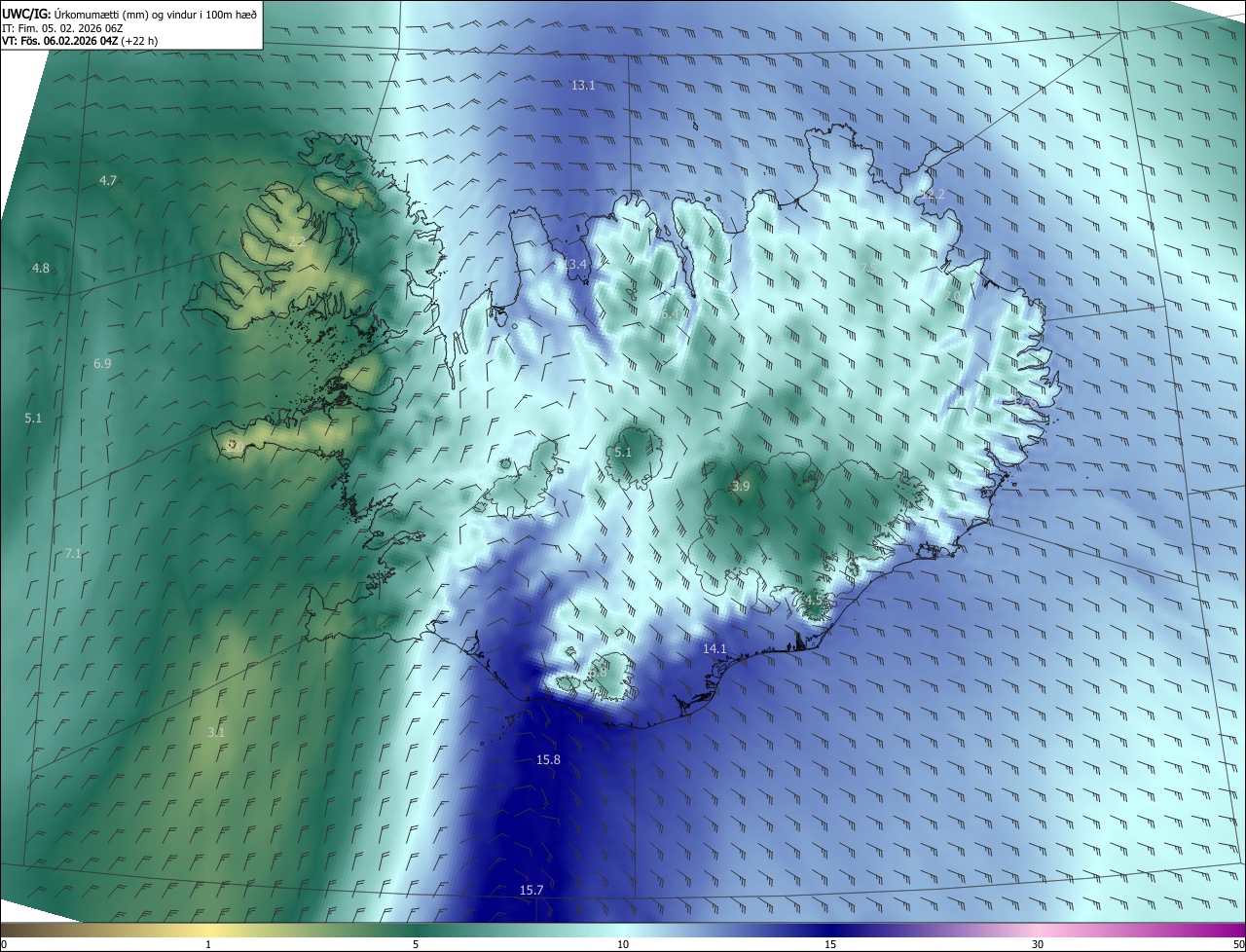Screen dimensions: 1246x952
Task: Click the 6.4 value in the northern highlands
Action: [x=670, y=314]
